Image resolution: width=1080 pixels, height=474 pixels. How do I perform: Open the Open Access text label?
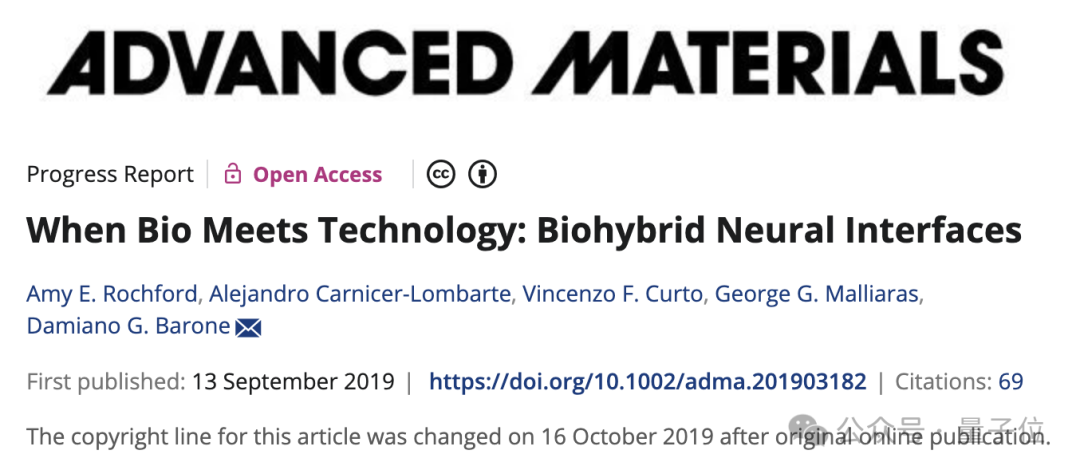click(x=318, y=174)
